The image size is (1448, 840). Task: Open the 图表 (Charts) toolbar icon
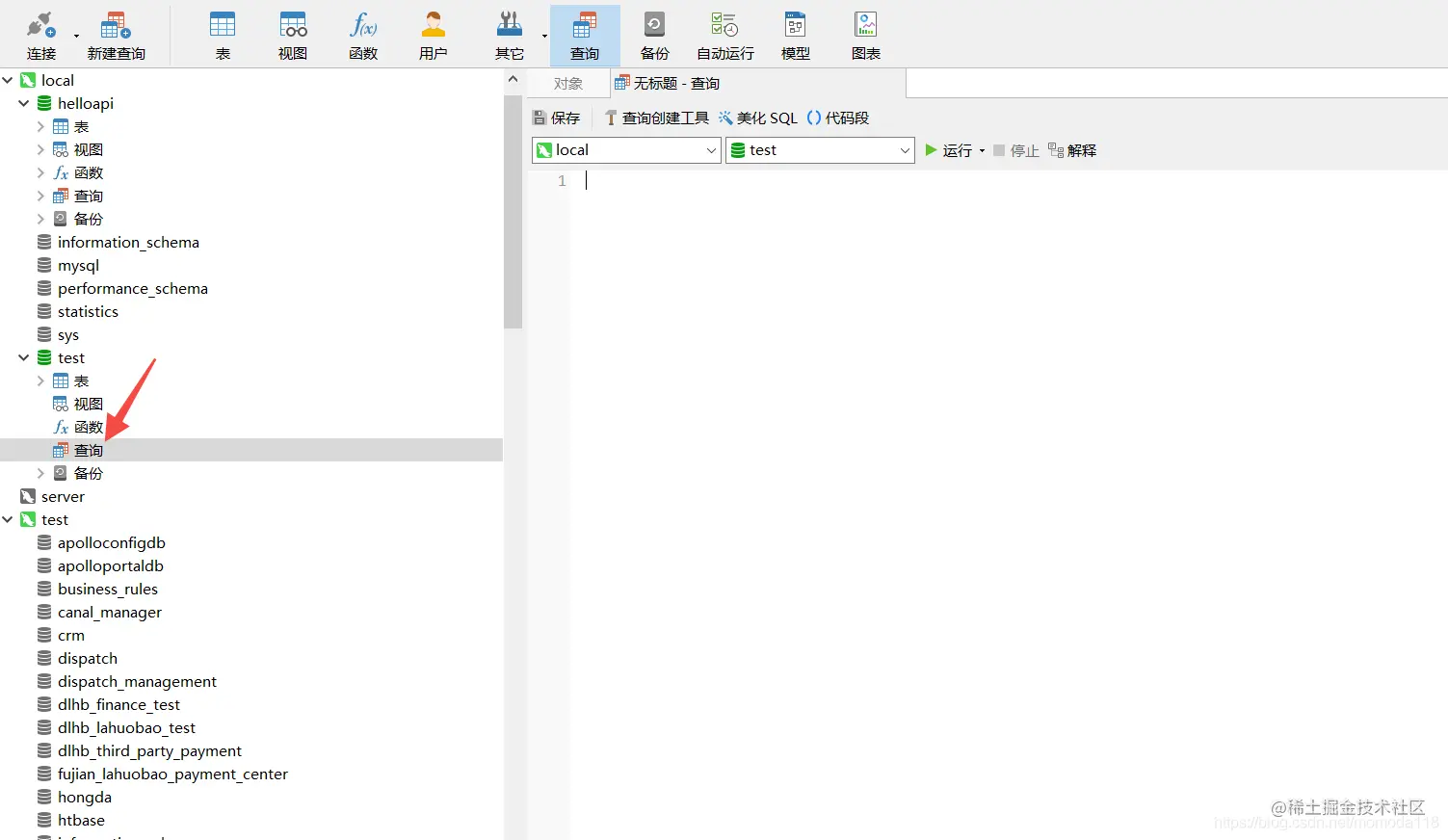[866, 35]
